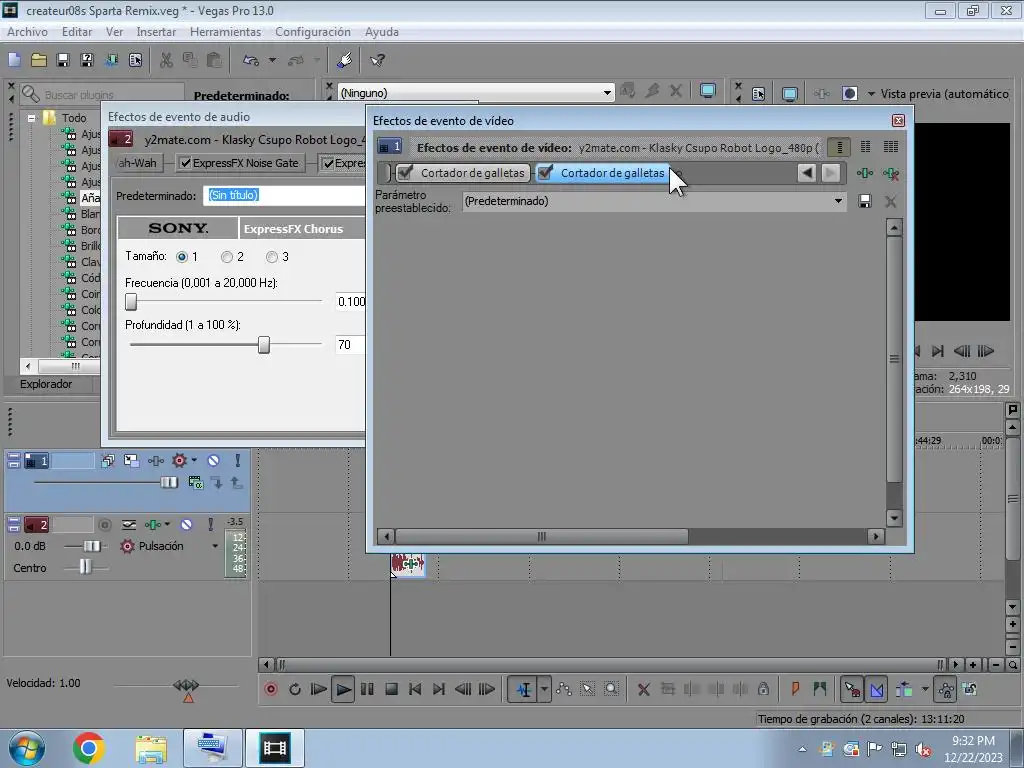Solo audio track 2
The width and height of the screenshot is (1024, 768).
tap(210, 524)
